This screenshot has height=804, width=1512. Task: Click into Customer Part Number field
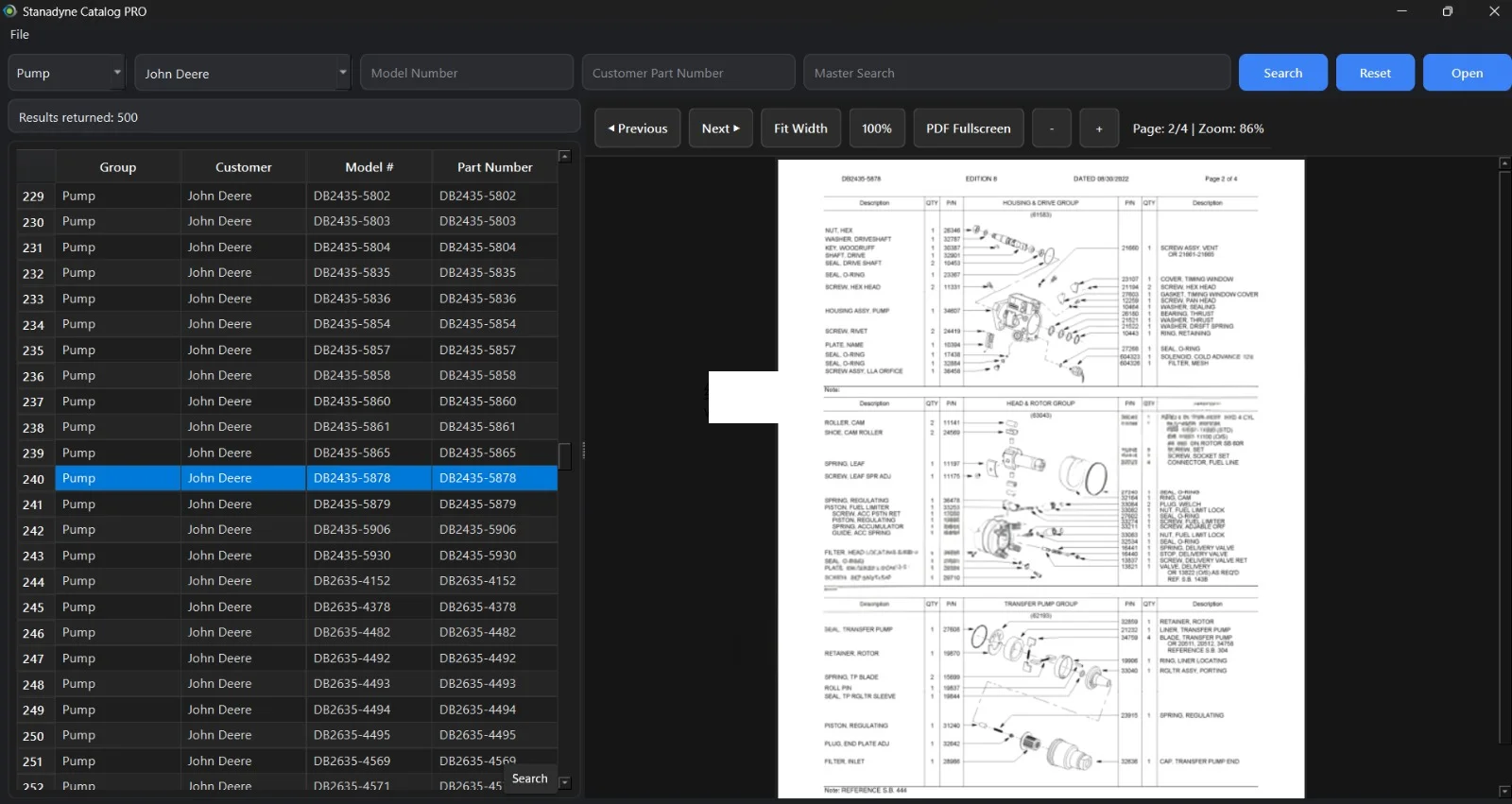688,73
